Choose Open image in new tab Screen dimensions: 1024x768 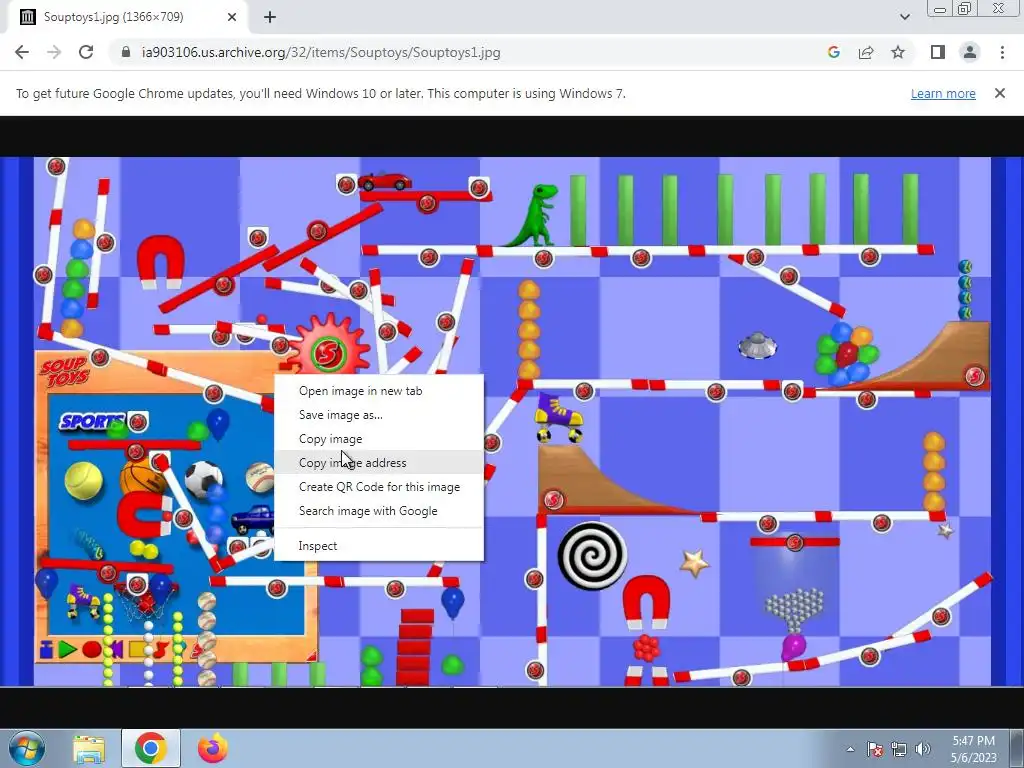(x=379, y=391)
